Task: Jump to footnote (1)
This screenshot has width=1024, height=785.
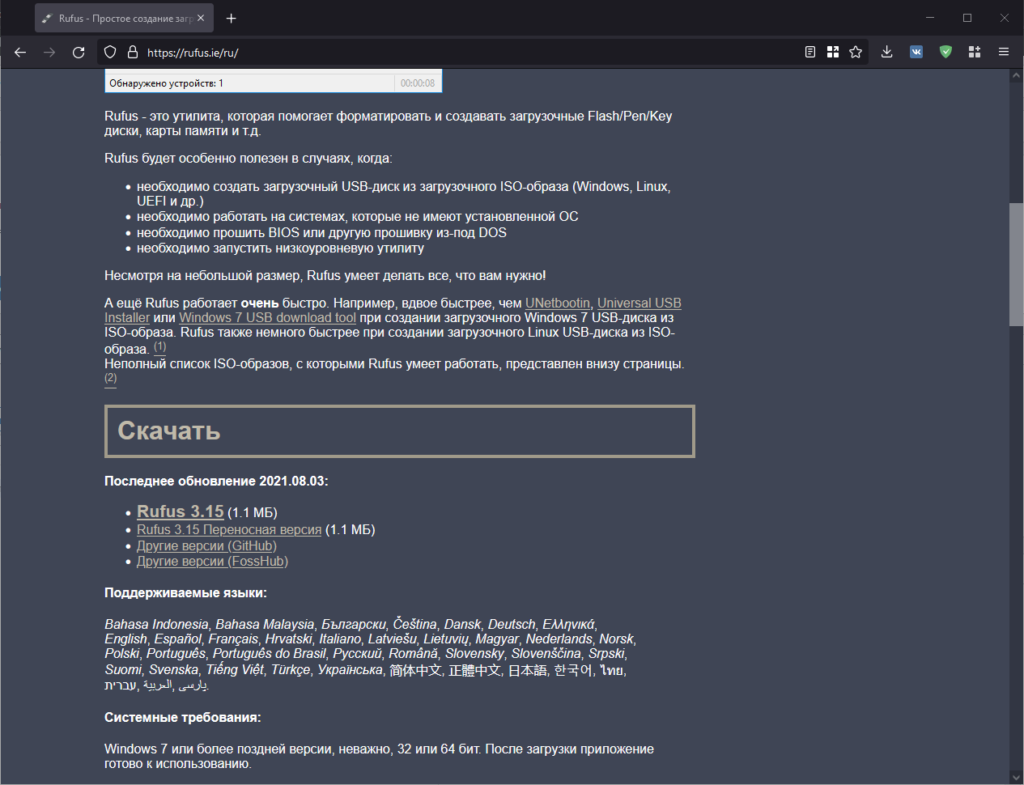Action: 160,347
